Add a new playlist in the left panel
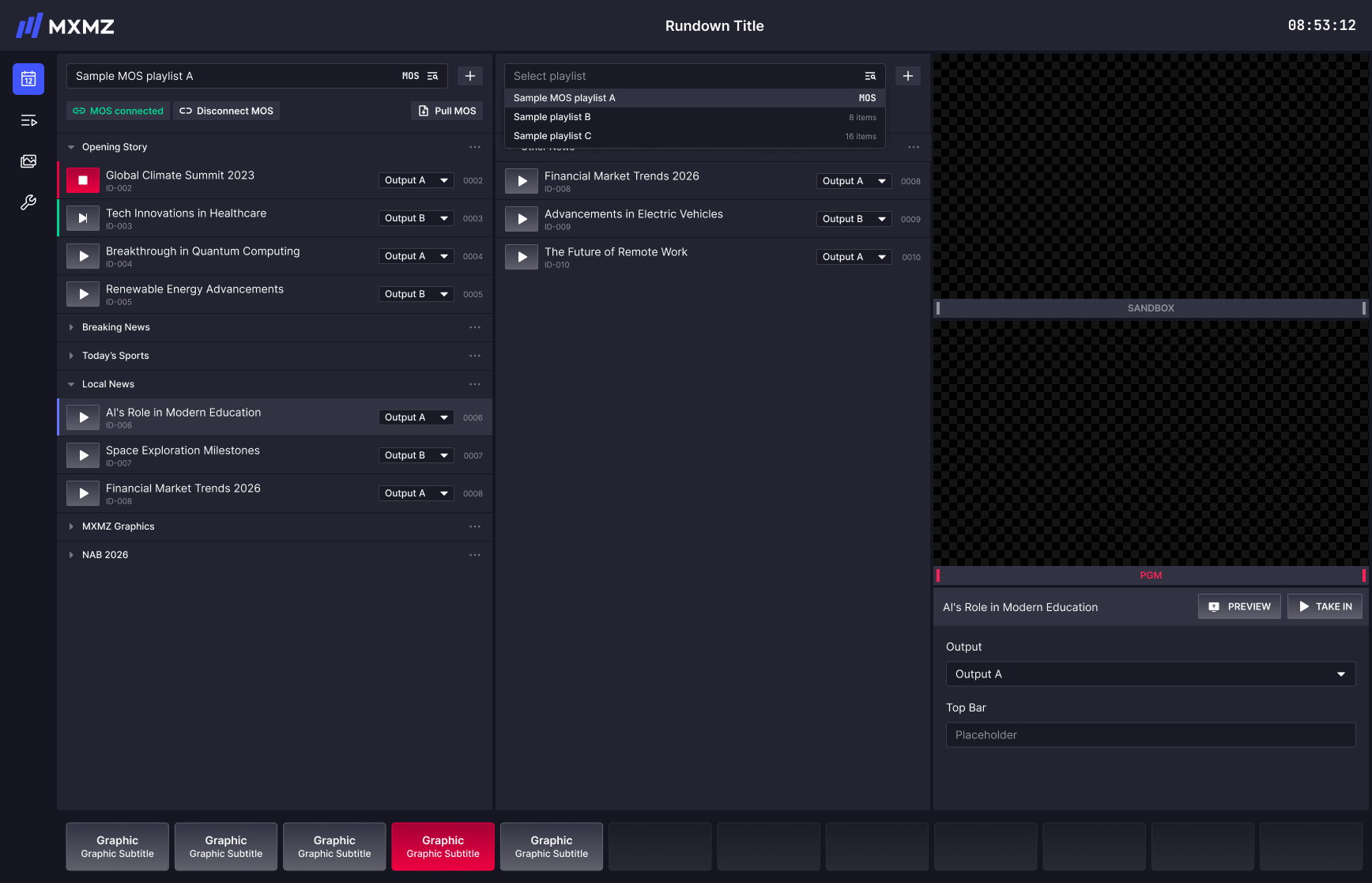The image size is (1372, 883). pyautogui.click(x=470, y=76)
